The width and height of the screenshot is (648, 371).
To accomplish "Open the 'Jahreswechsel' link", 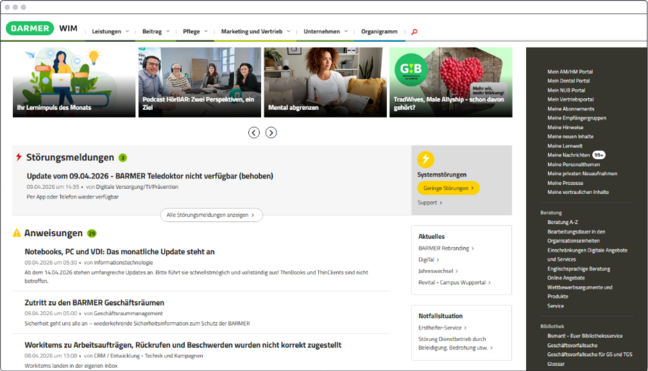I will point(438,271).
